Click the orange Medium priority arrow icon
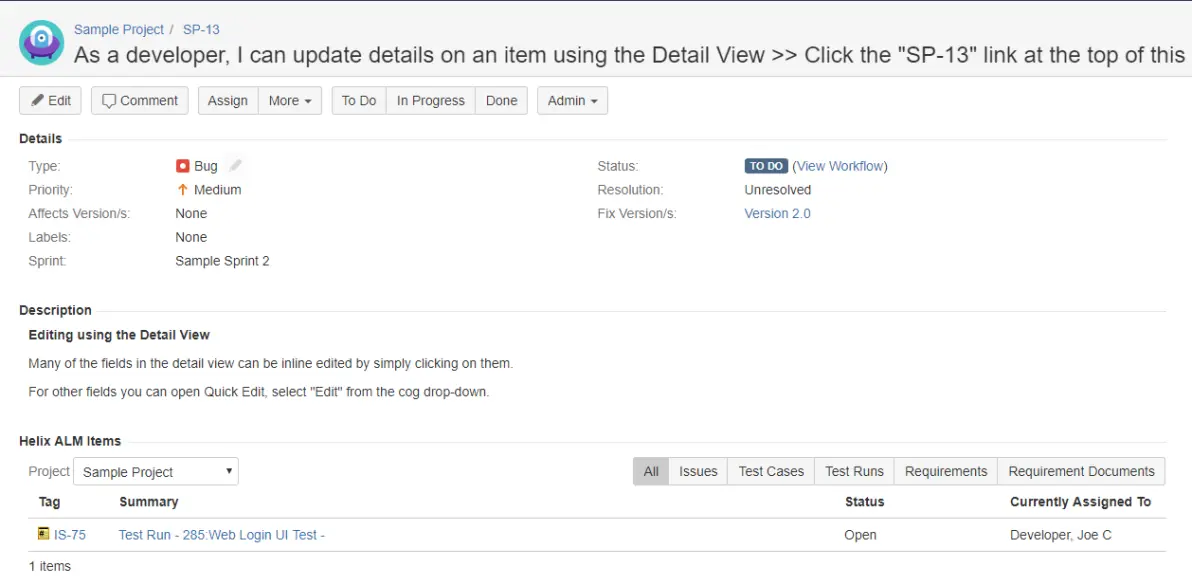 pos(182,190)
